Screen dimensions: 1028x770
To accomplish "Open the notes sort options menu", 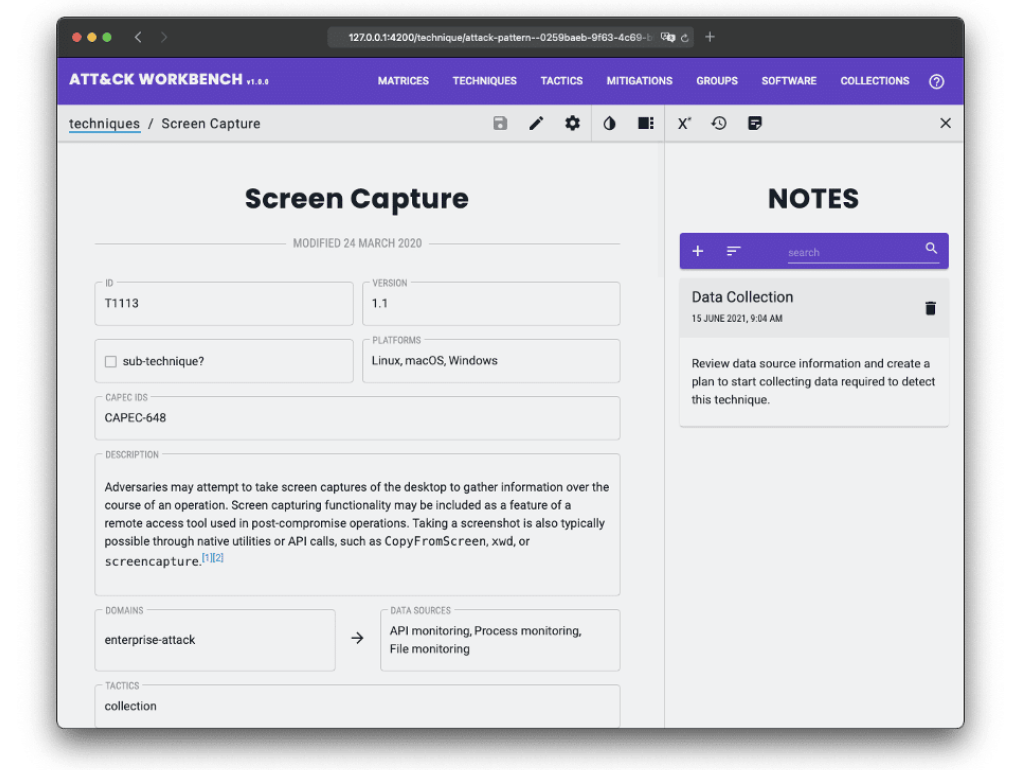I will (734, 251).
